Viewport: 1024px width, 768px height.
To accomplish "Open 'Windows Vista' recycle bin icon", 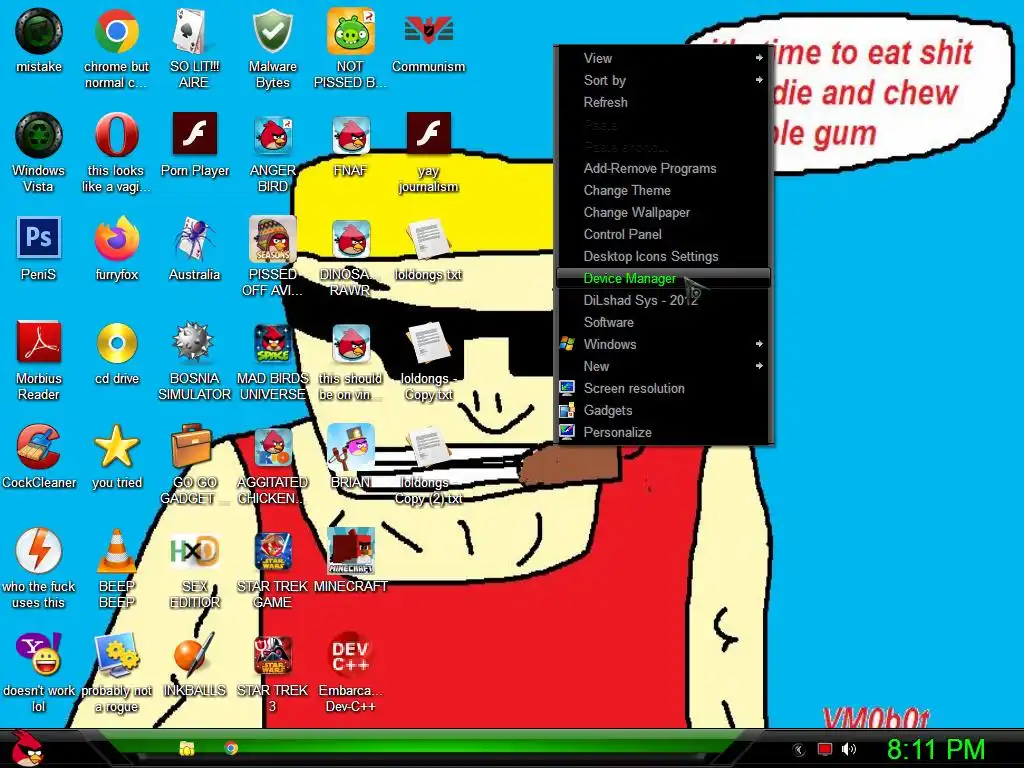I will (39, 135).
